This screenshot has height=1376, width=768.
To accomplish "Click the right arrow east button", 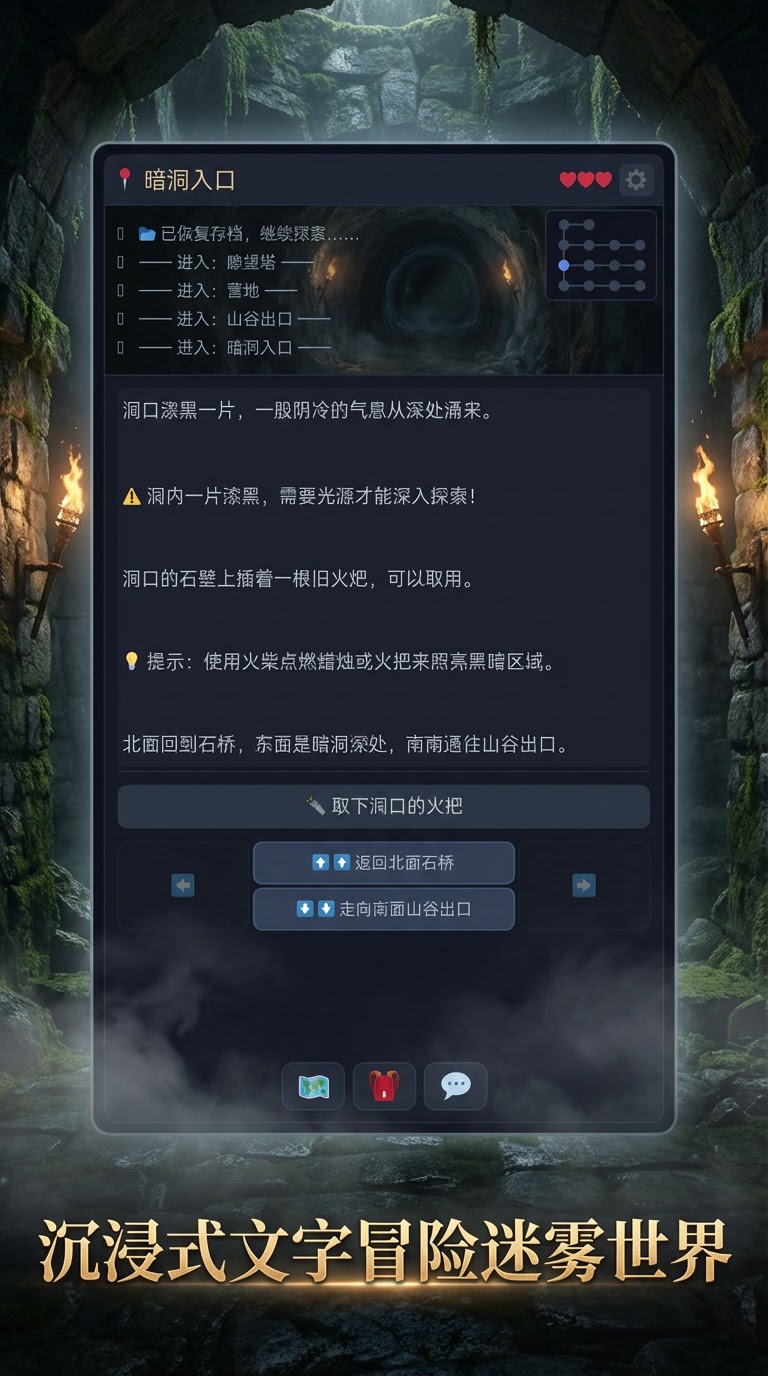I will [x=584, y=885].
